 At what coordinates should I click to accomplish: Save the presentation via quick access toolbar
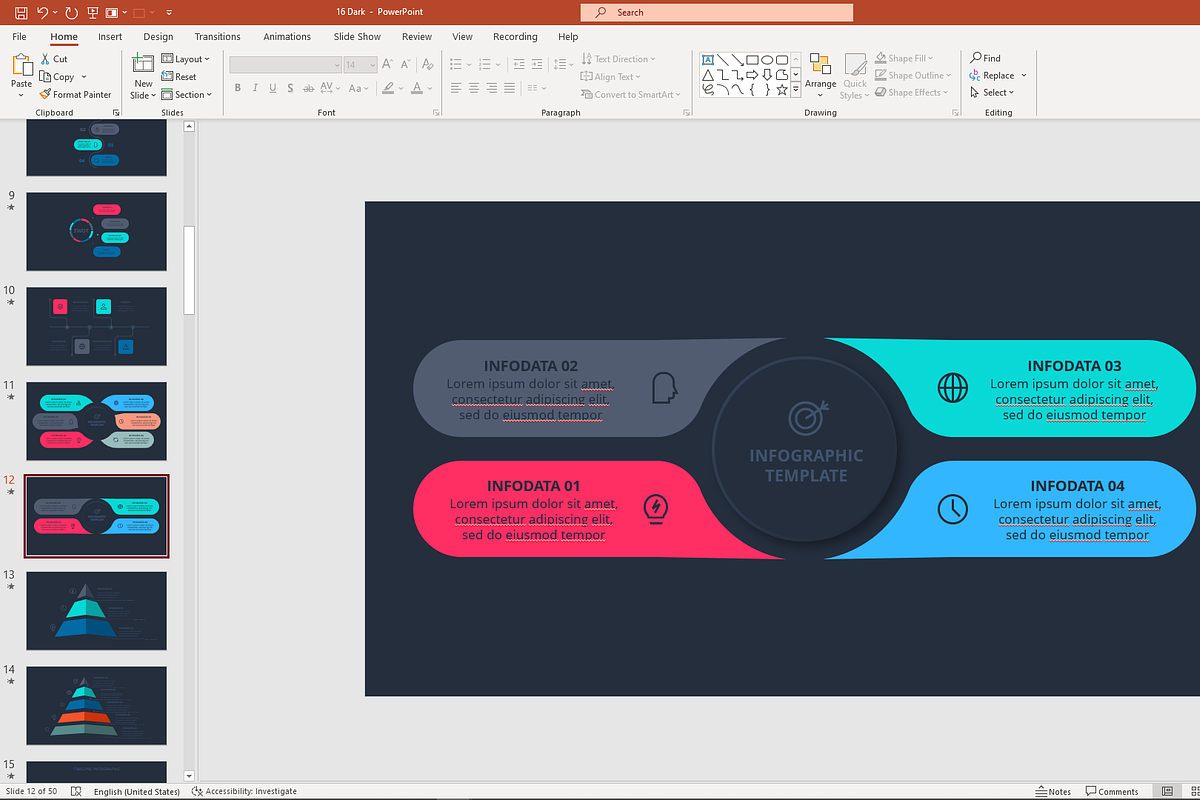coord(20,13)
